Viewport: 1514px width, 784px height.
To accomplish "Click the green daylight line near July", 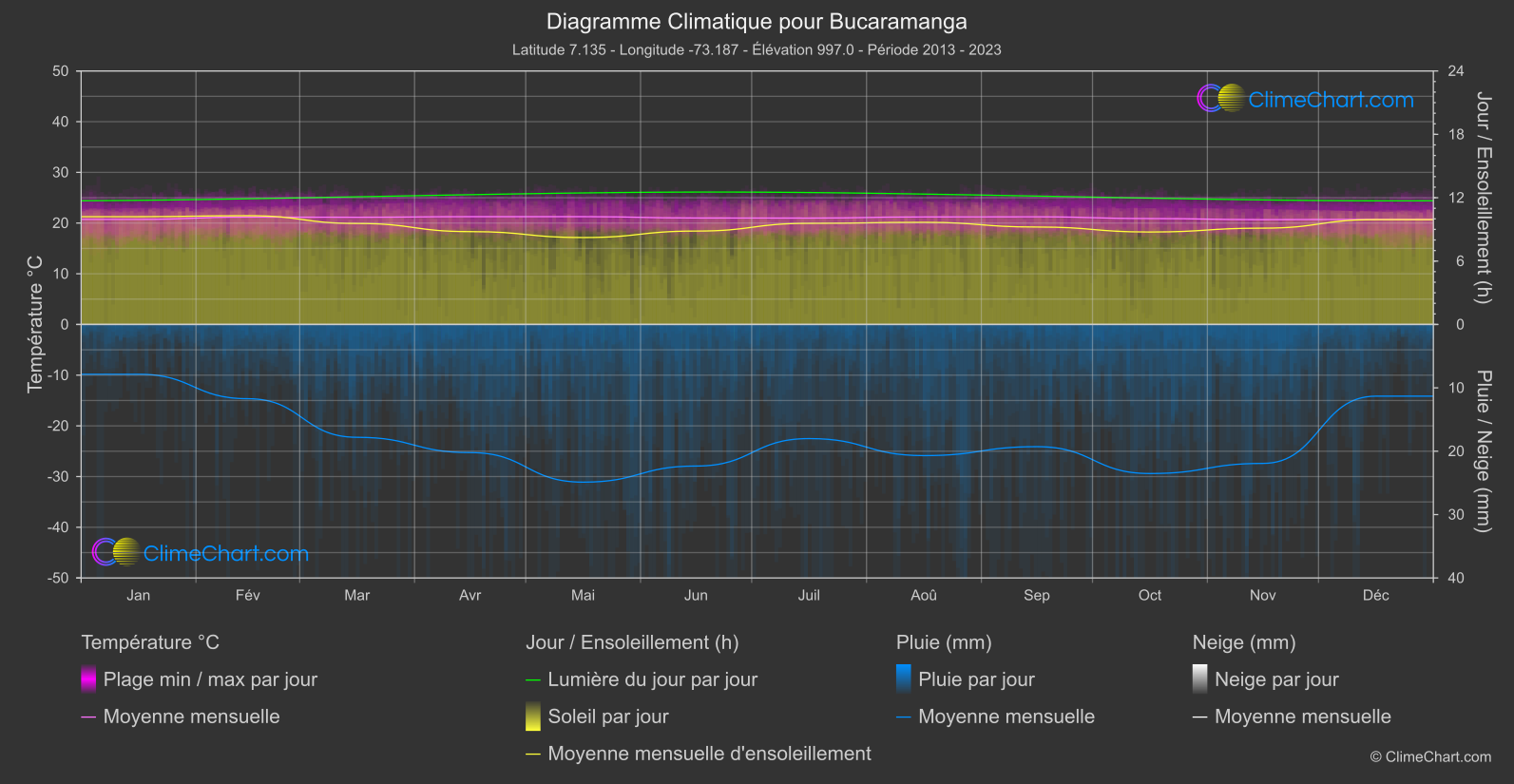I will pyautogui.click(x=809, y=193).
